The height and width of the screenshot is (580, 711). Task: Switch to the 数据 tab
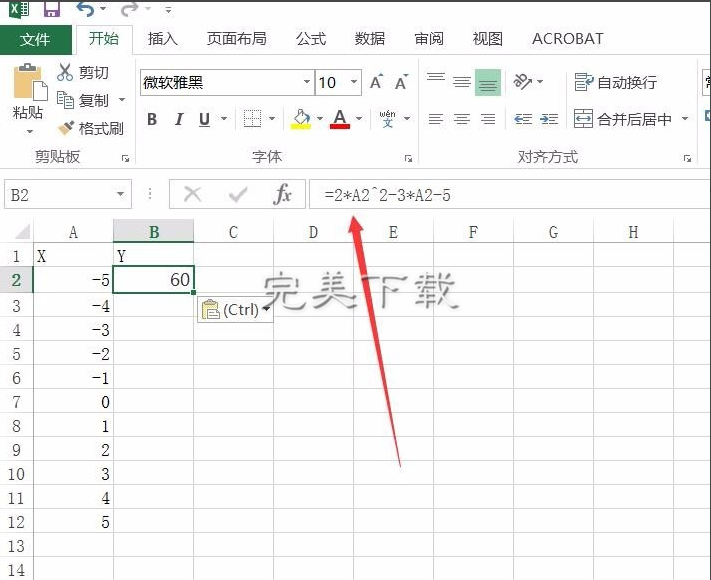tap(370, 39)
